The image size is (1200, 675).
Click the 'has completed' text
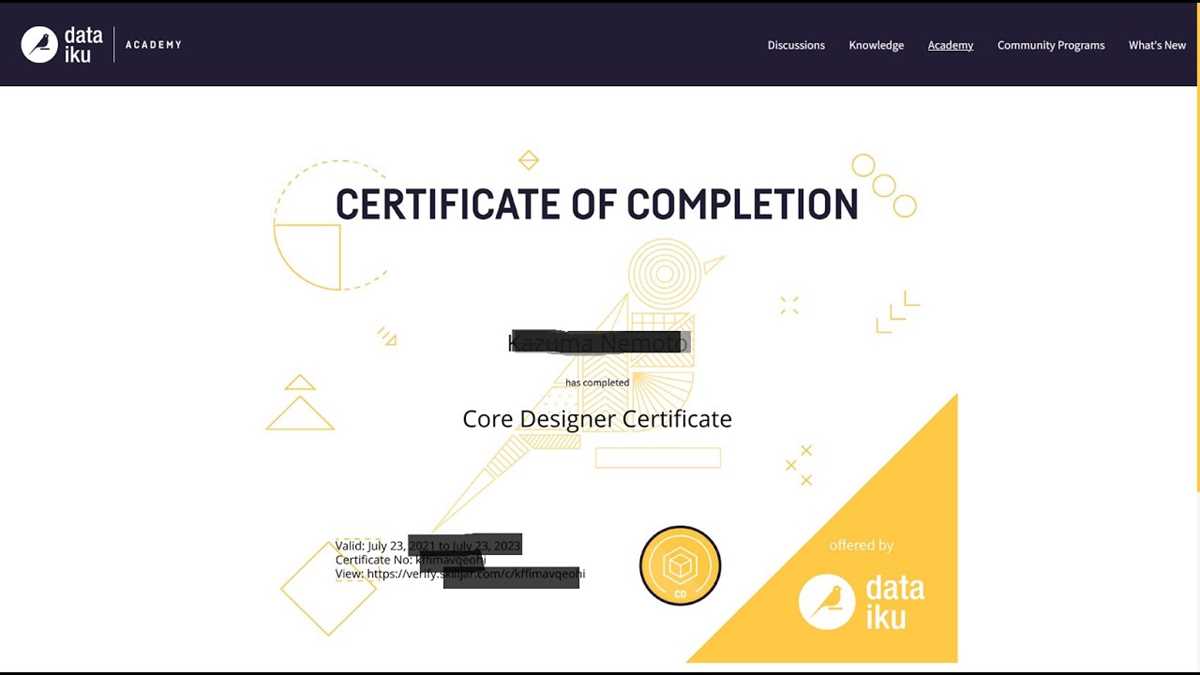coord(597,382)
